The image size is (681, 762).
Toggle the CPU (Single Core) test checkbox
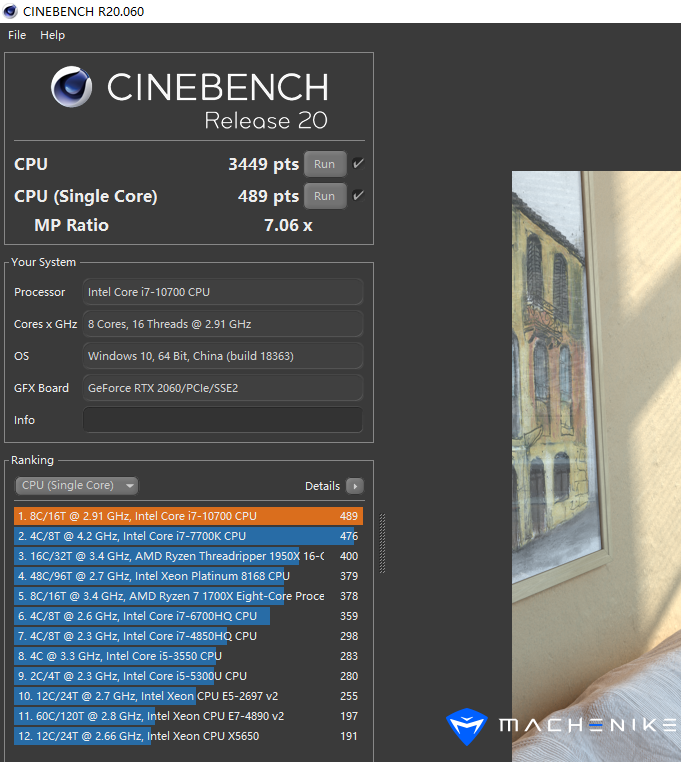coord(358,195)
